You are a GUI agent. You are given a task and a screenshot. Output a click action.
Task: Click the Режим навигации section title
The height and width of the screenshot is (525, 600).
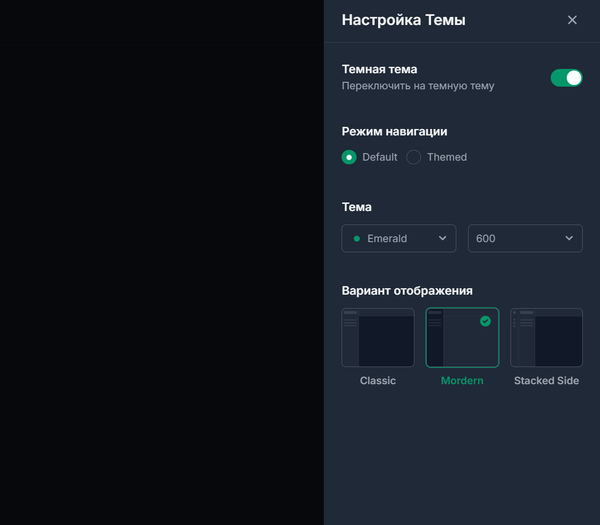click(395, 131)
